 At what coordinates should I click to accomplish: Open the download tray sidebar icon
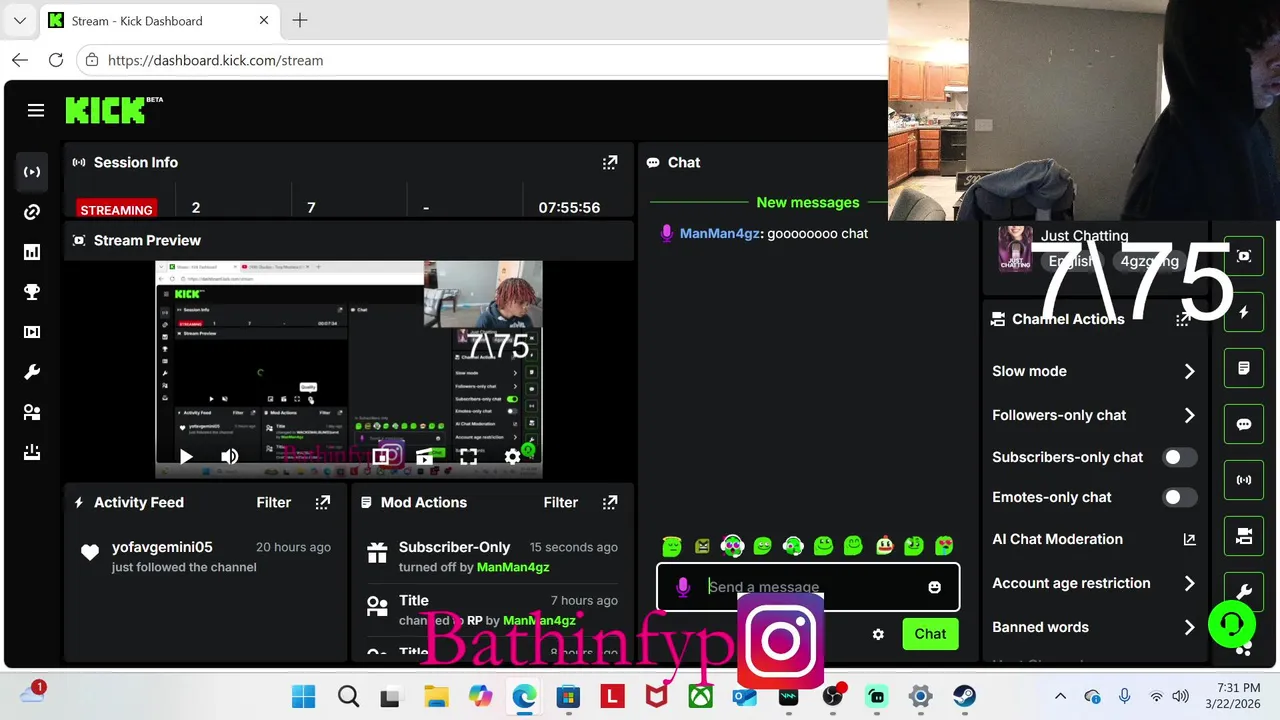click(x=32, y=452)
